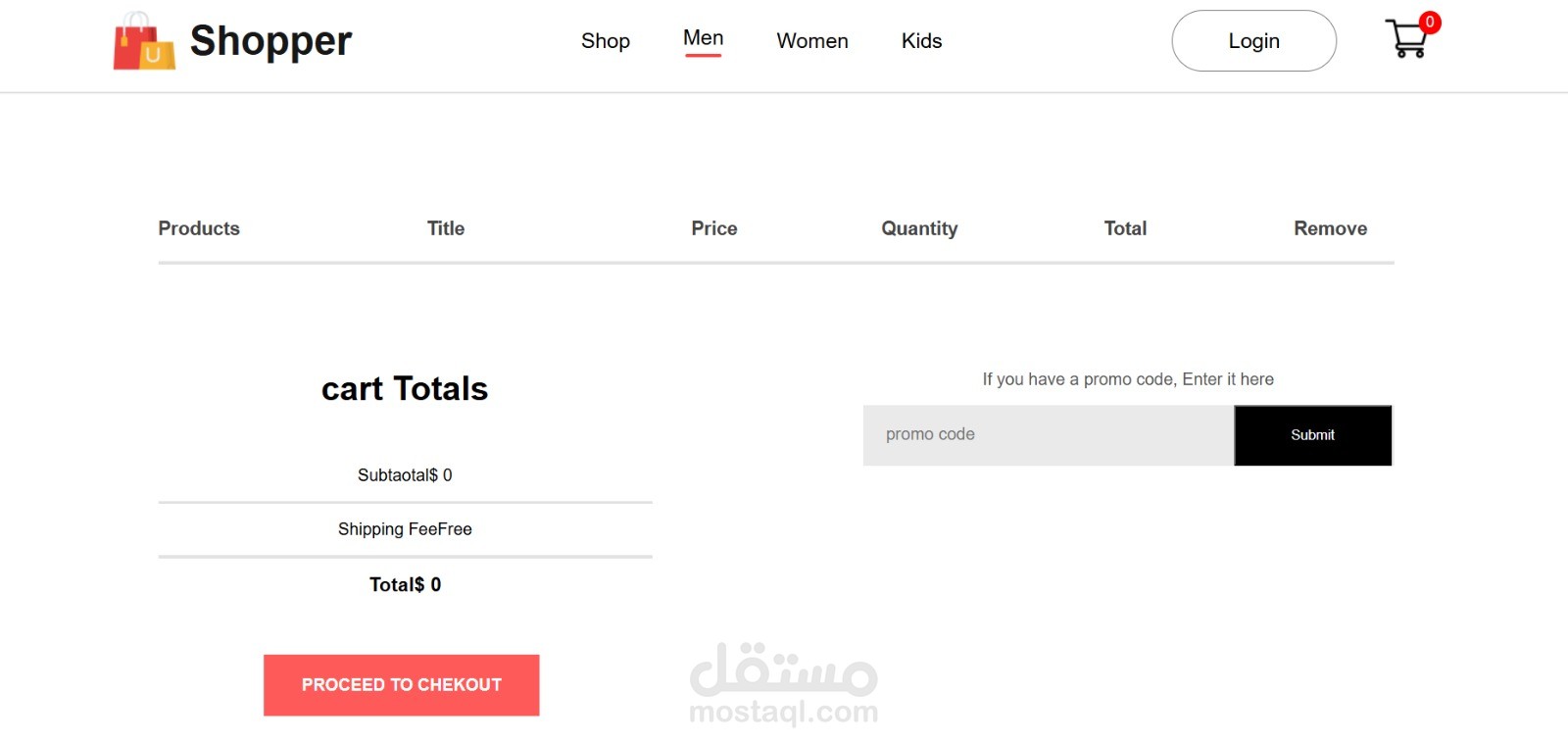The height and width of the screenshot is (743, 1568).
Task: Click the Shopper brand name
Action: (x=270, y=41)
